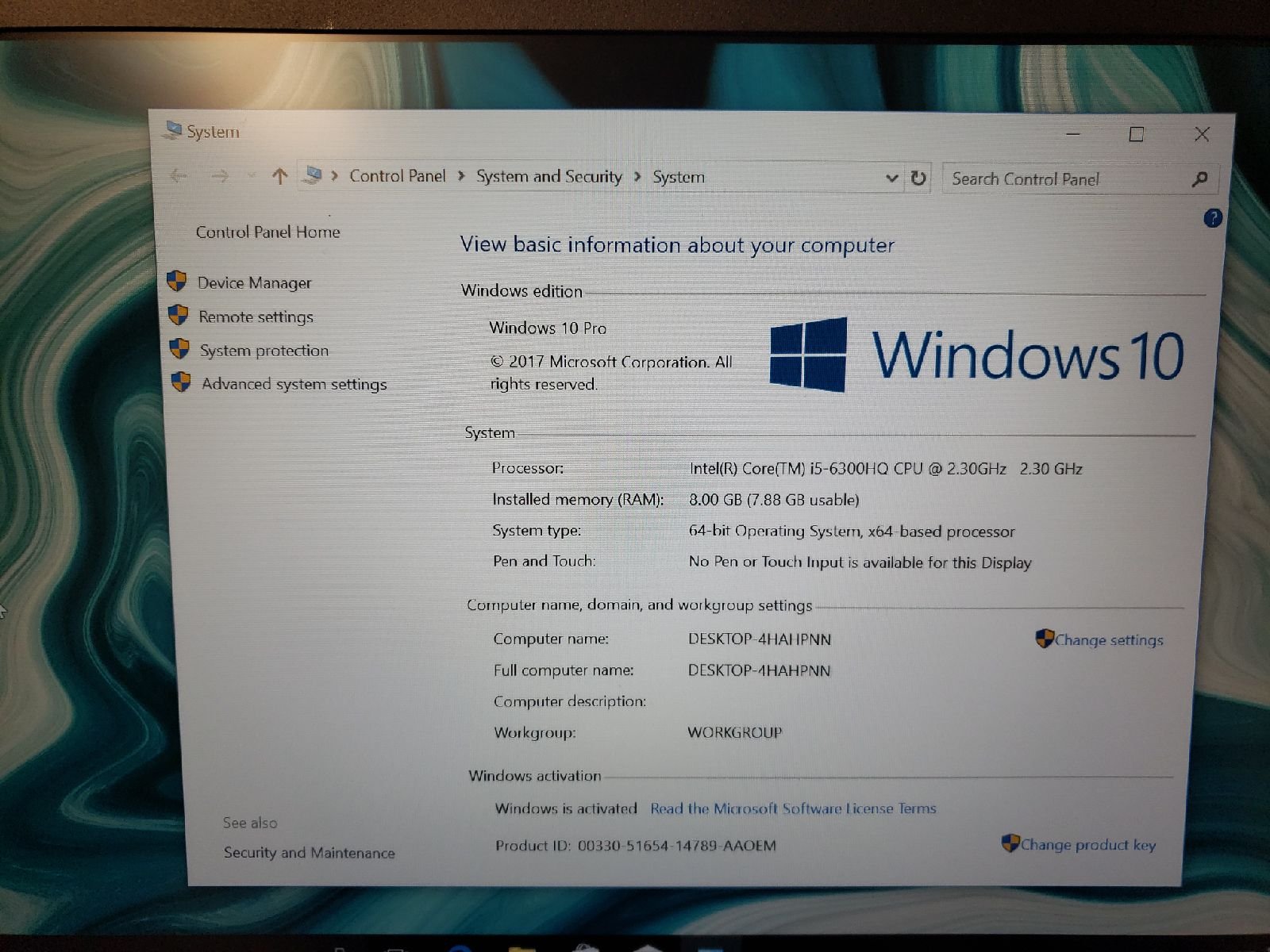This screenshot has width=1270, height=952.
Task: Click magnifier search icon
Action: tap(1199, 180)
